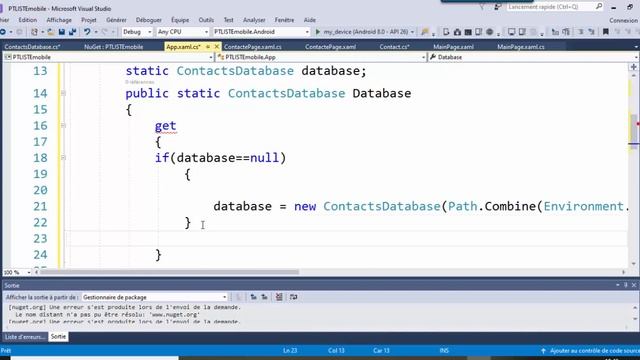Switch to the MainPage.xaml tab

pyautogui.click(x=453, y=47)
